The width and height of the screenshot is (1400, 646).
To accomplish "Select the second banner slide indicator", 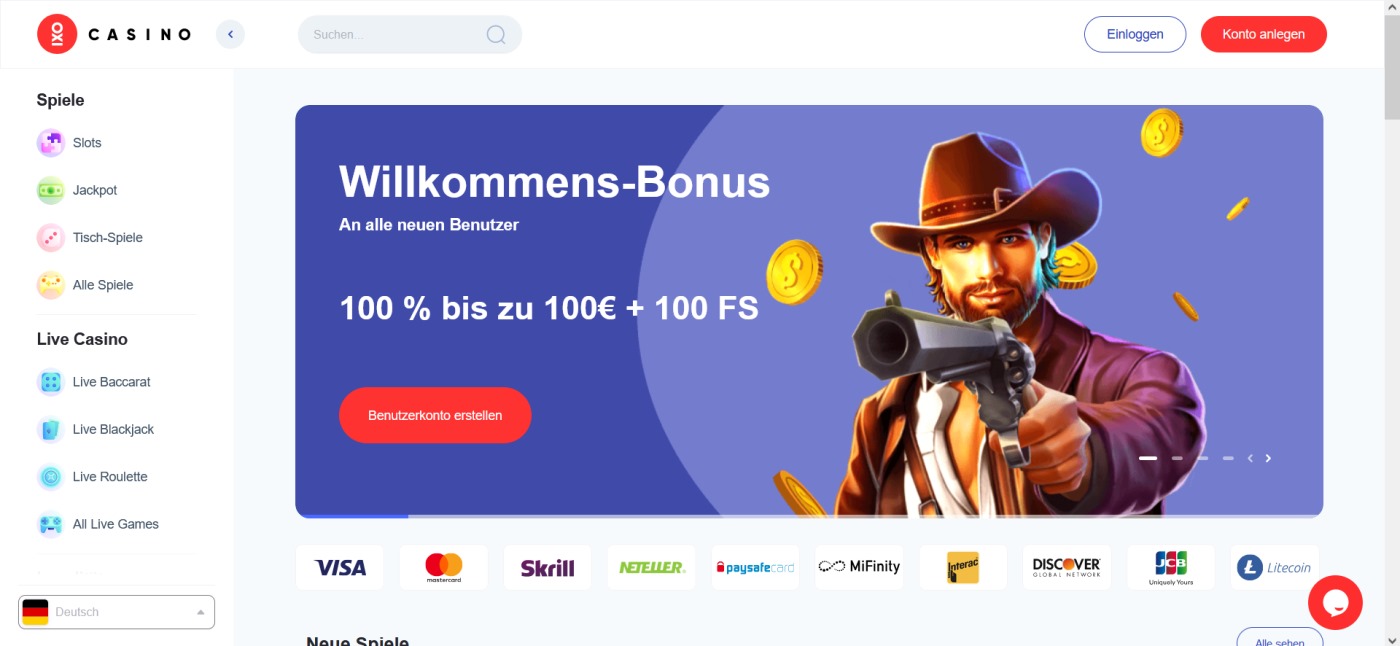I will [x=1177, y=458].
